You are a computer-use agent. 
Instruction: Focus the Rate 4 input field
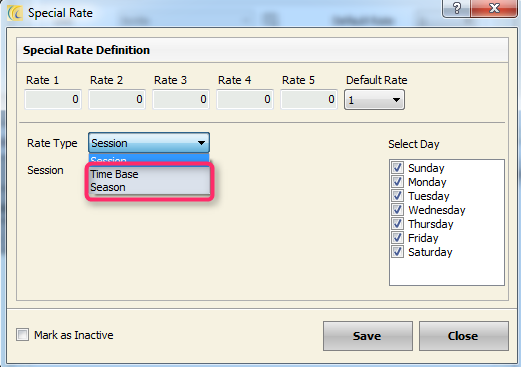245,99
